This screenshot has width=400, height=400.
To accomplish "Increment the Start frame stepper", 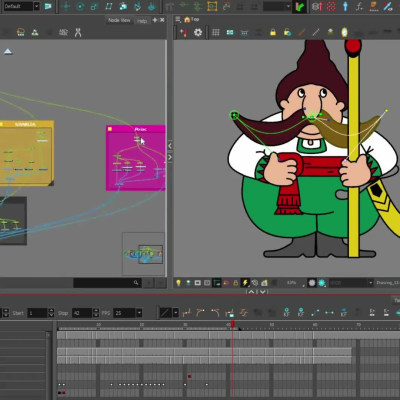I will (x=51, y=311).
